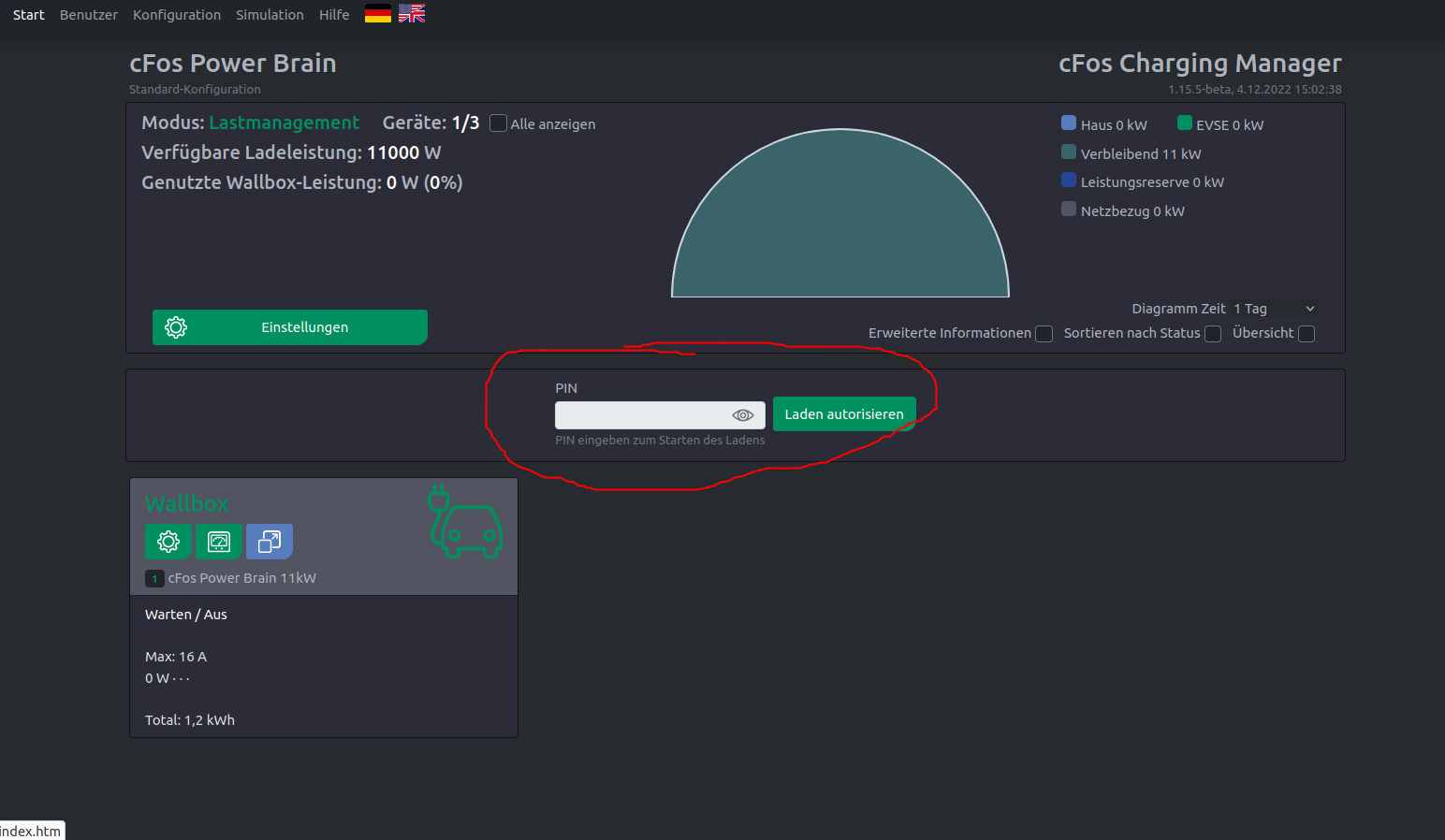Image resolution: width=1445 pixels, height=840 pixels.
Task: Open the Konfiguration menu
Action: [x=177, y=15]
